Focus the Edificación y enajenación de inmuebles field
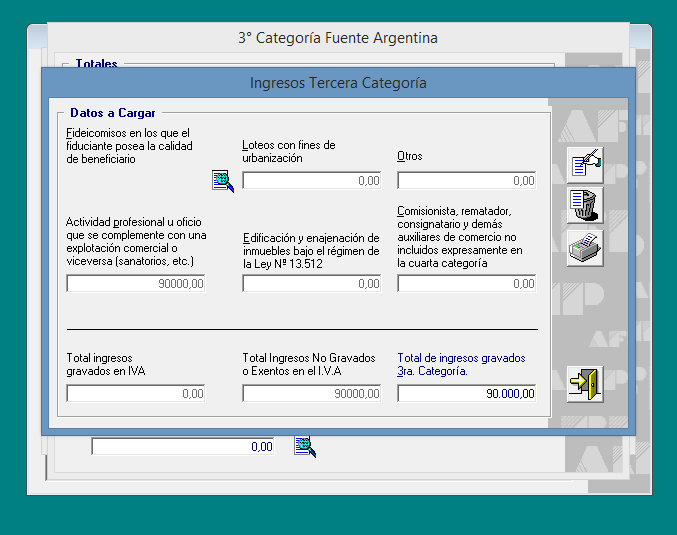The image size is (677, 535). (x=311, y=284)
